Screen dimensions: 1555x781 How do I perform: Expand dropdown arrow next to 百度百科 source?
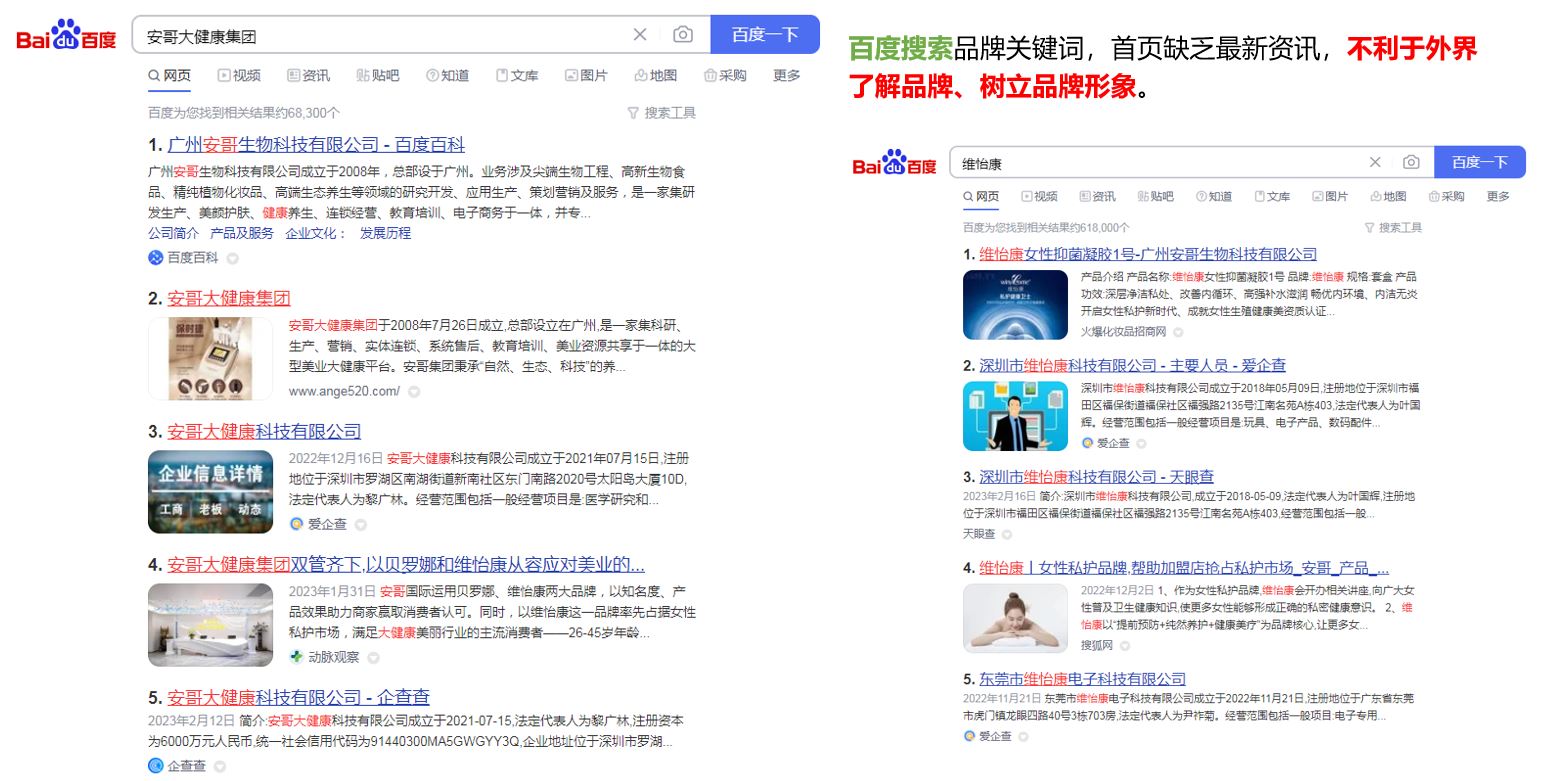233,258
